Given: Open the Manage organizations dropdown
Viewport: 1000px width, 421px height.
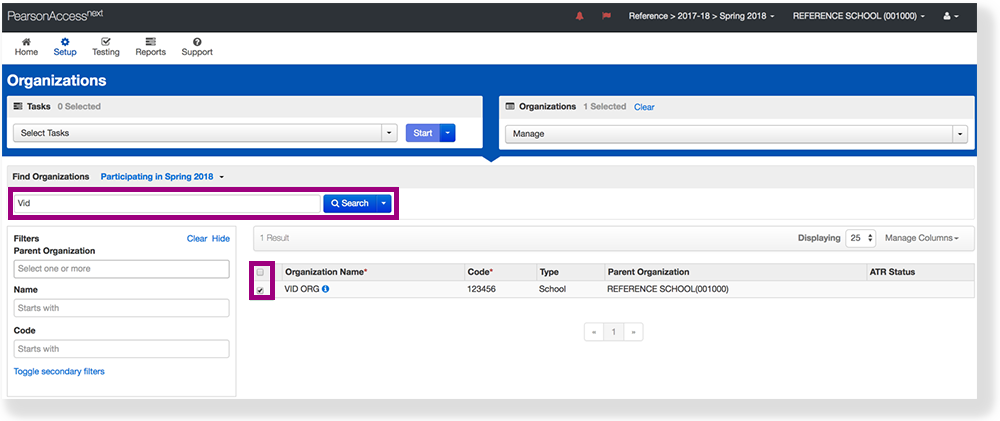Looking at the screenshot, I should click(x=960, y=133).
